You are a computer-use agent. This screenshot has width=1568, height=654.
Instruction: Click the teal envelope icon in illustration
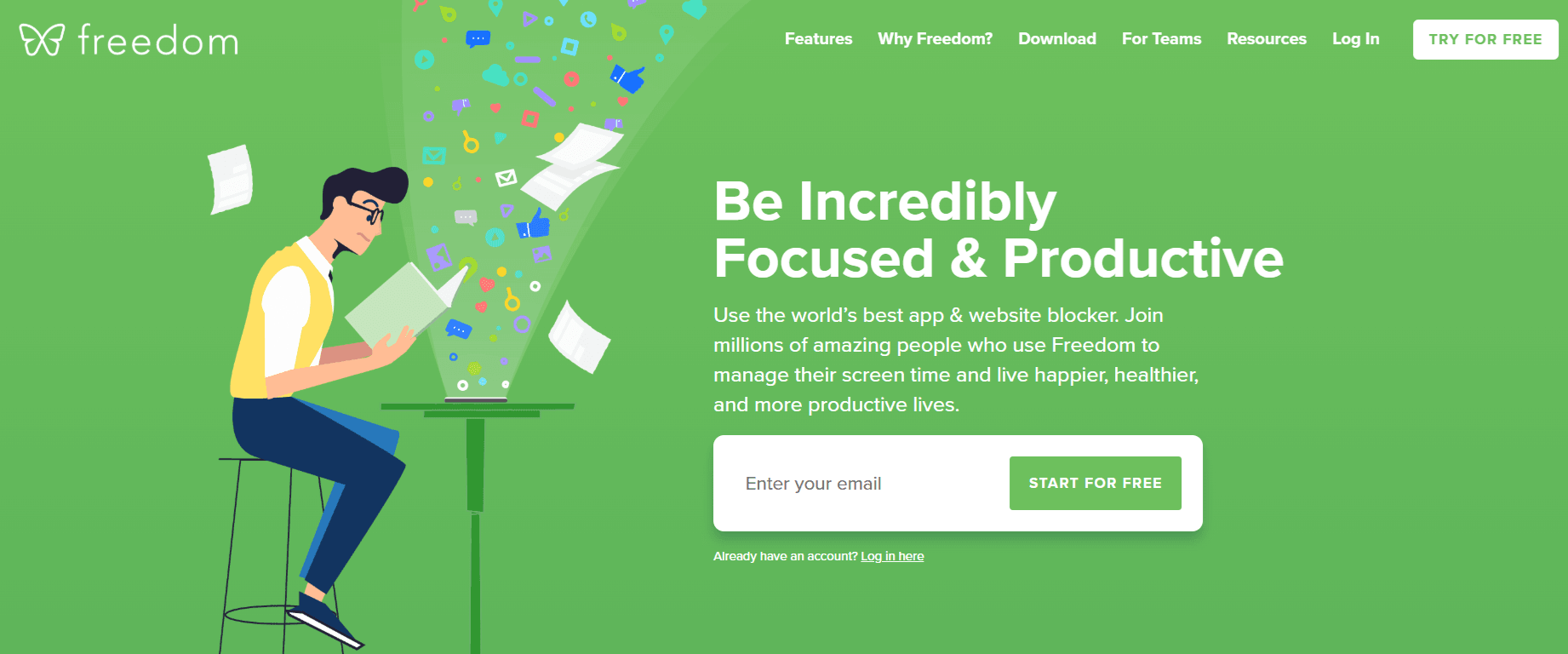[434, 156]
